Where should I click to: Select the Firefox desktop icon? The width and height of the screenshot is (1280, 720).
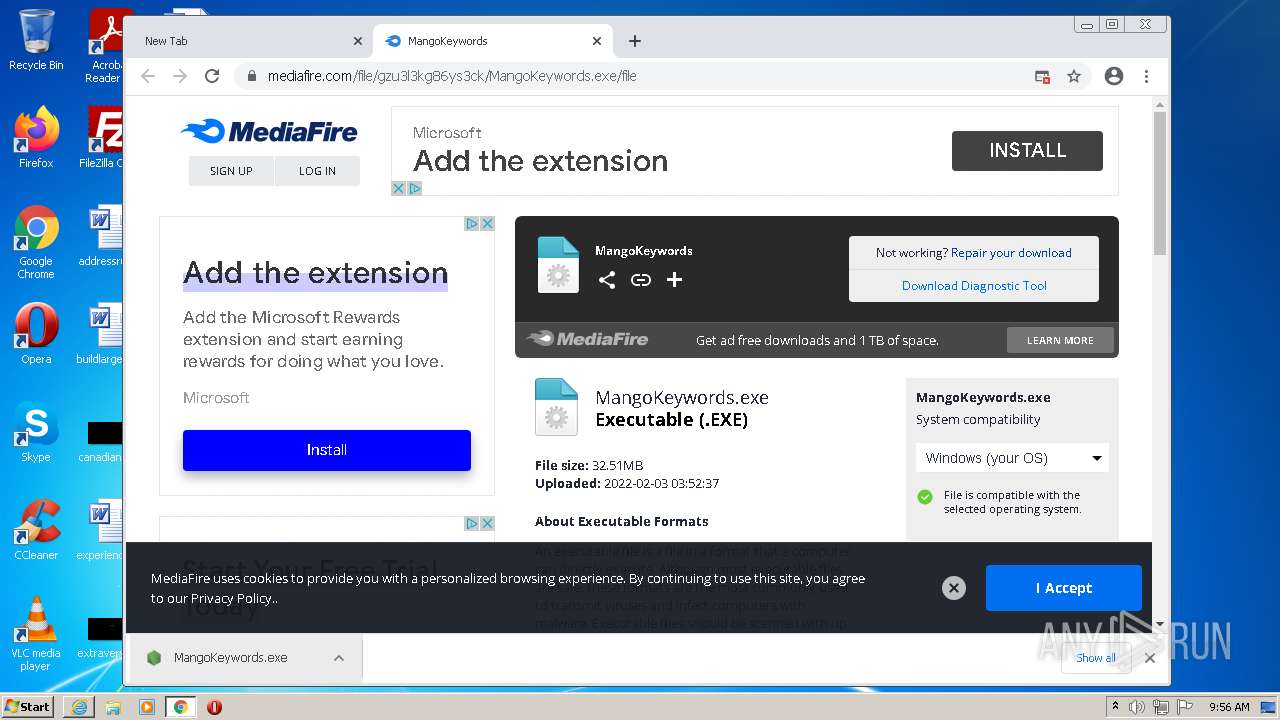pyautogui.click(x=36, y=138)
